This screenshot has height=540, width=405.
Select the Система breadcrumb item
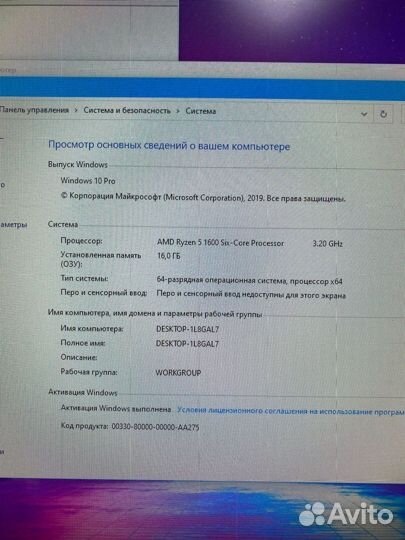click(x=201, y=111)
